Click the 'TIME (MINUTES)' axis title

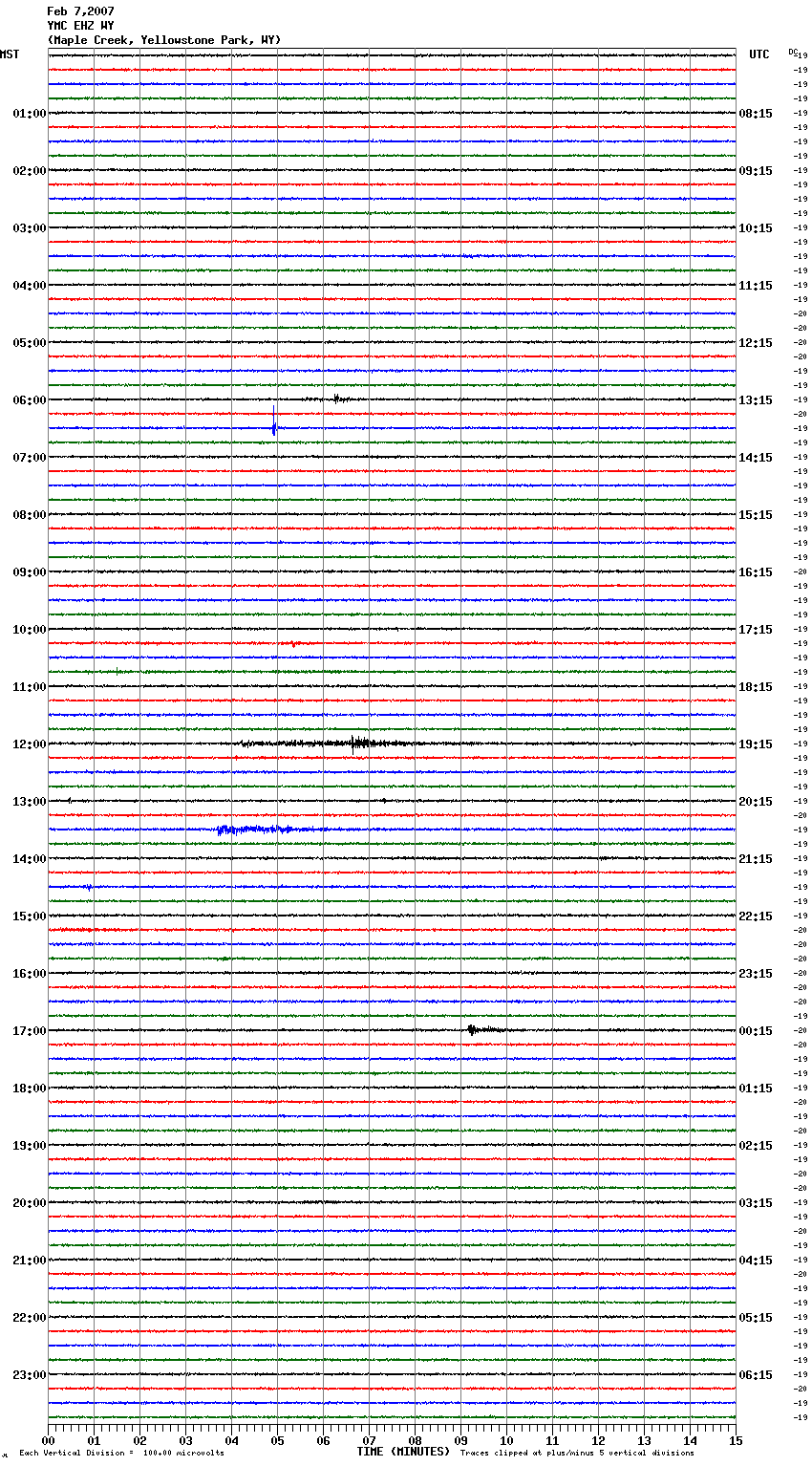403,1452
